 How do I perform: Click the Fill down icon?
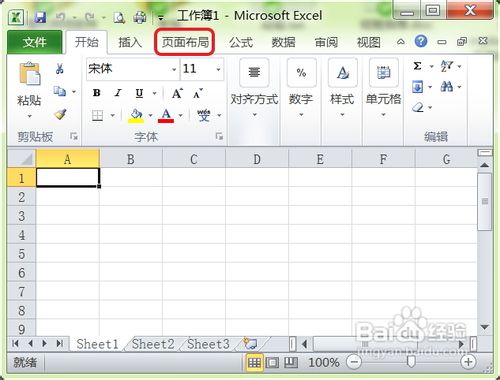pos(418,87)
